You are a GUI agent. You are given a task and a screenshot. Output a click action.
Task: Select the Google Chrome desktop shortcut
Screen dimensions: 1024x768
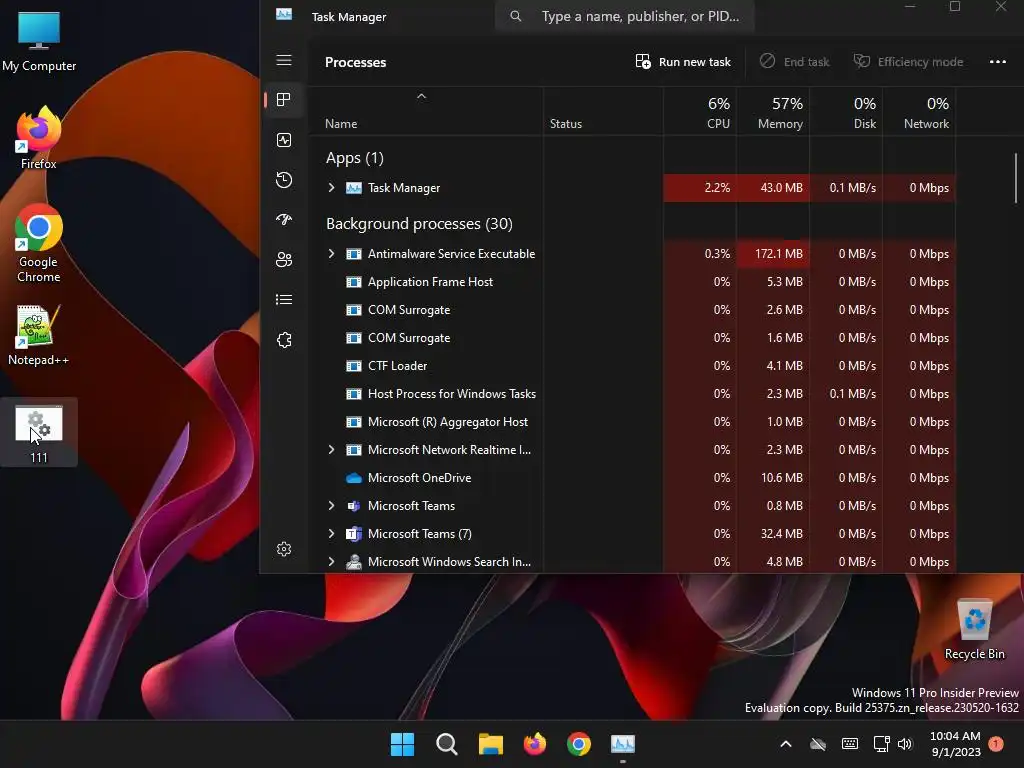(x=39, y=244)
